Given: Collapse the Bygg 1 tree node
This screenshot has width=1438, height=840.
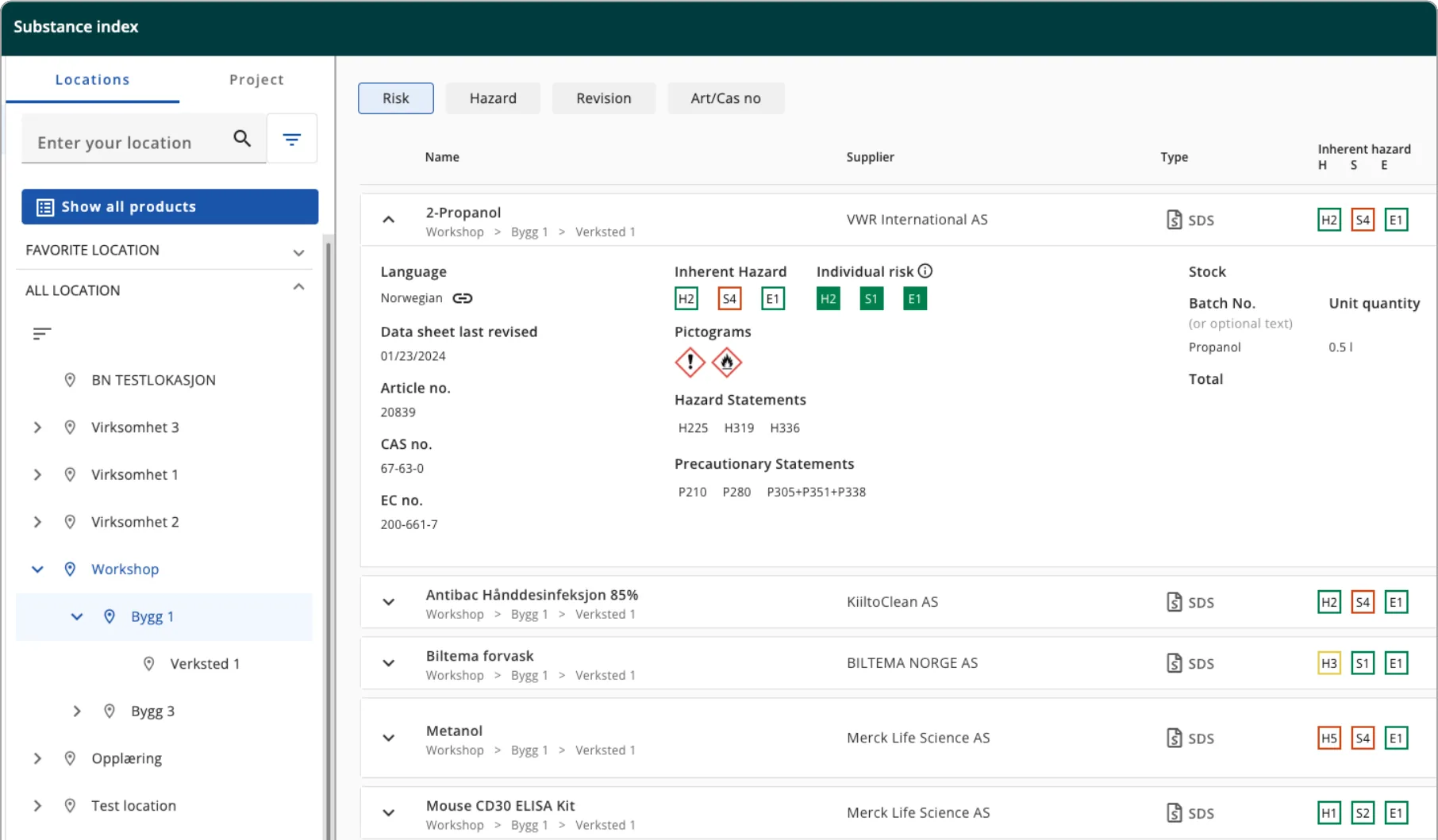Looking at the screenshot, I should (77, 616).
